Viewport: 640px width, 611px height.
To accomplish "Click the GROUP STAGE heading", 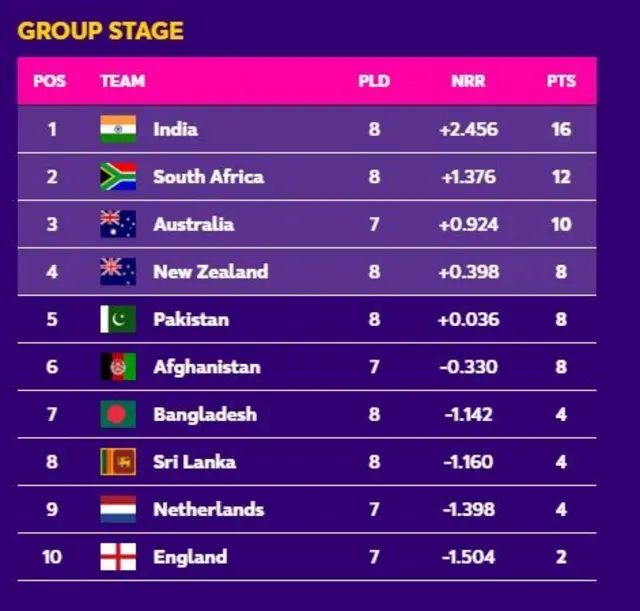I will (101, 31).
